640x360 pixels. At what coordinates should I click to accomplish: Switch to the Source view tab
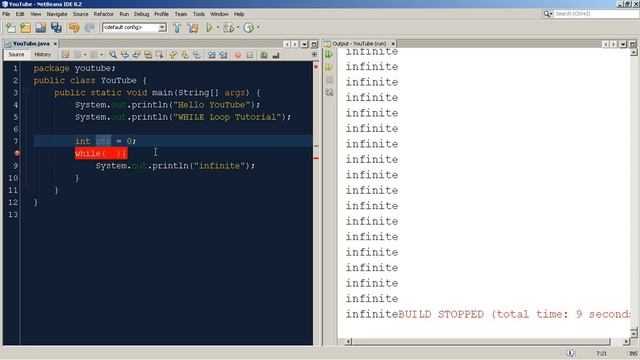pyautogui.click(x=16, y=54)
